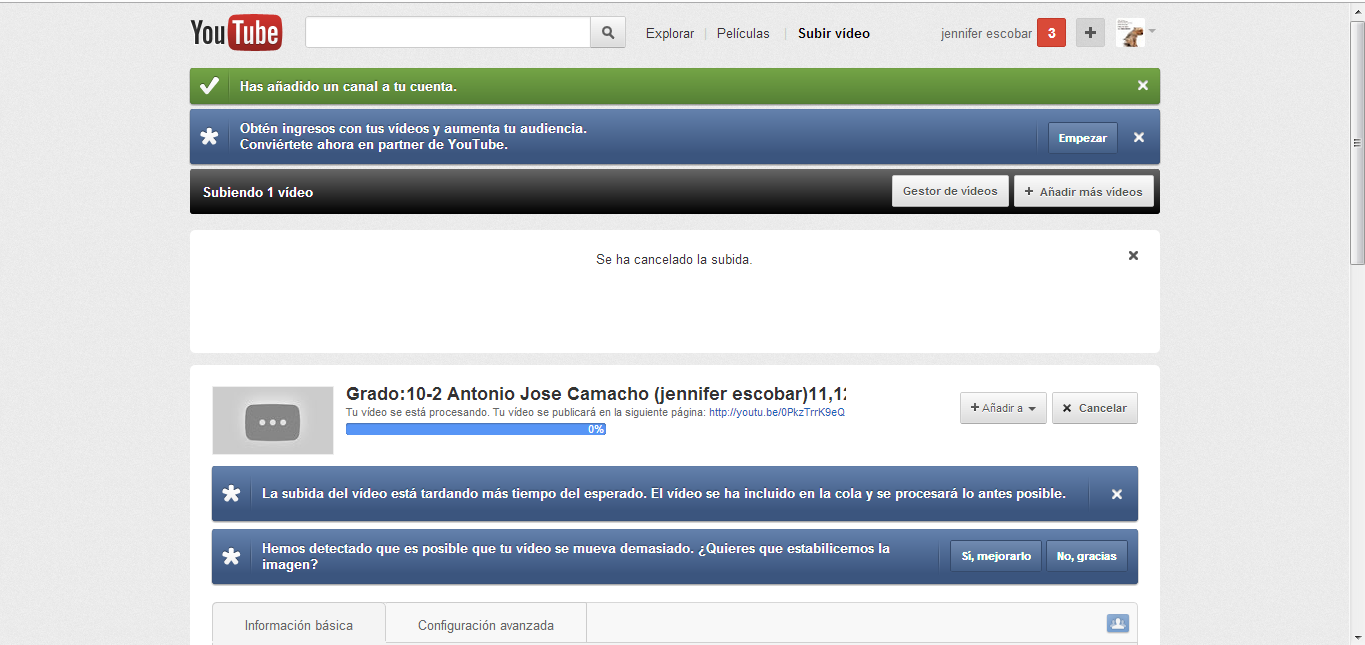Click Empezar partner button
Viewport: 1365px width, 645px height.
(1083, 138)
